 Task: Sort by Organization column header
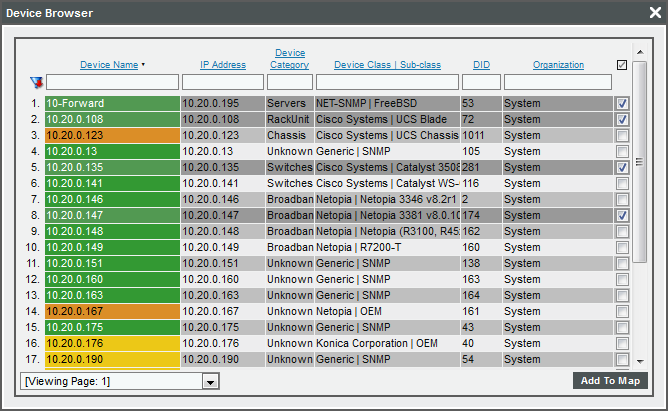pos(557,65)
